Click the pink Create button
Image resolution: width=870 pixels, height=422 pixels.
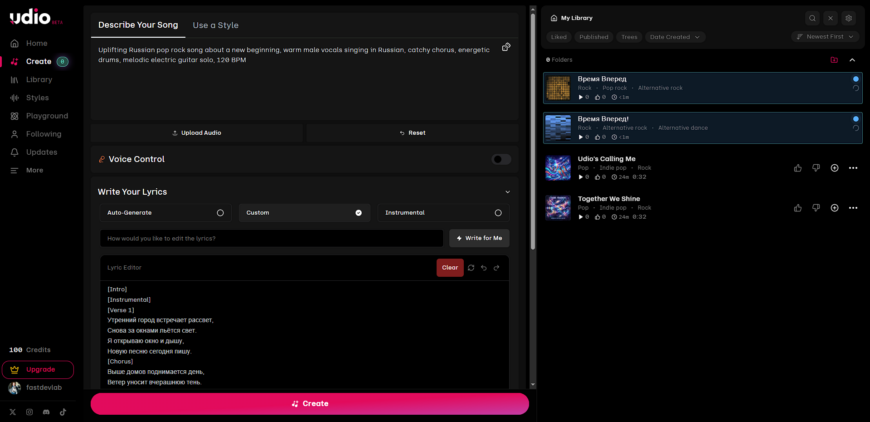(x=310, y=404)
